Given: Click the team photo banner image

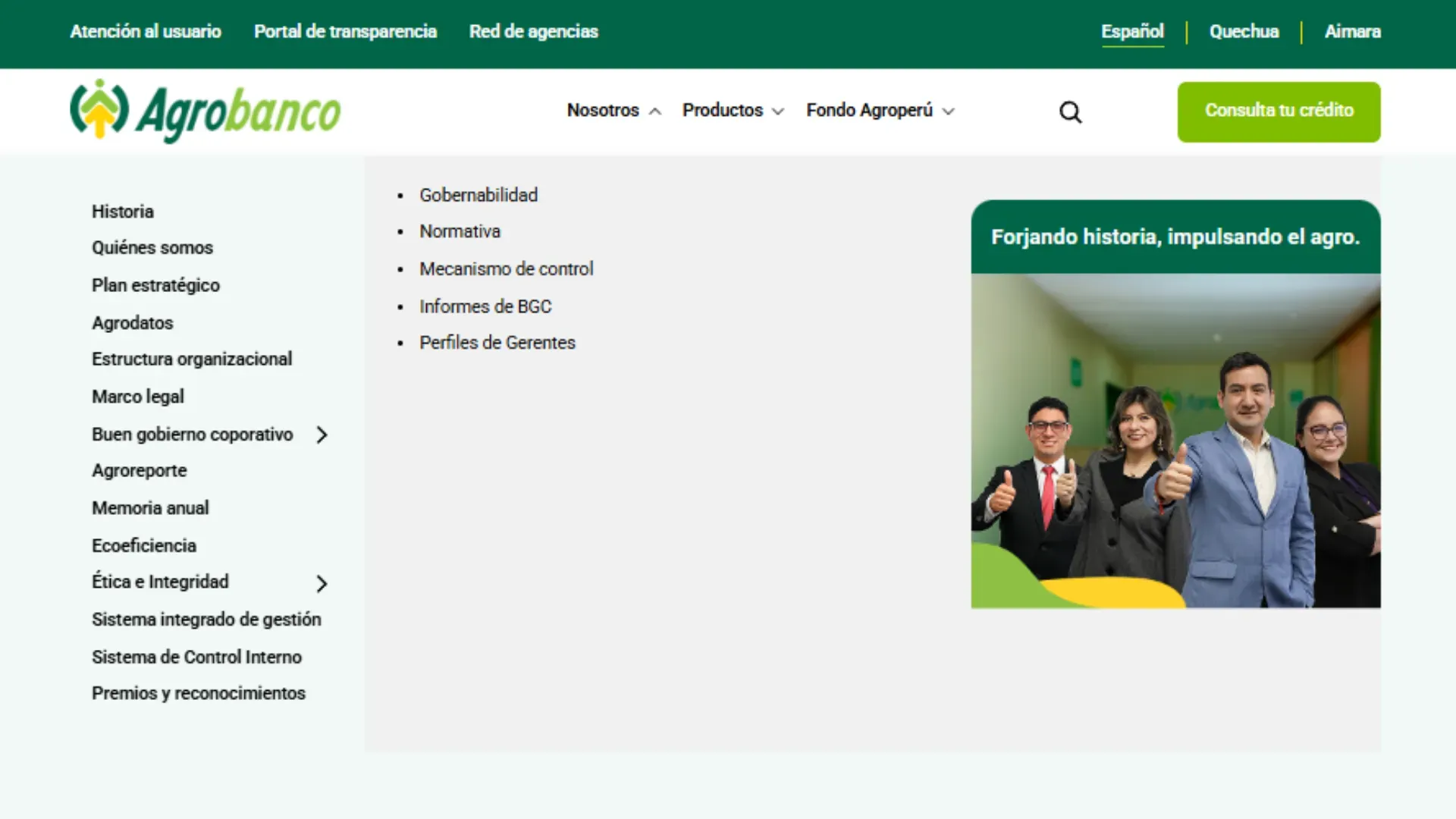Looking at the screenshot, I should pos(1175,441).
